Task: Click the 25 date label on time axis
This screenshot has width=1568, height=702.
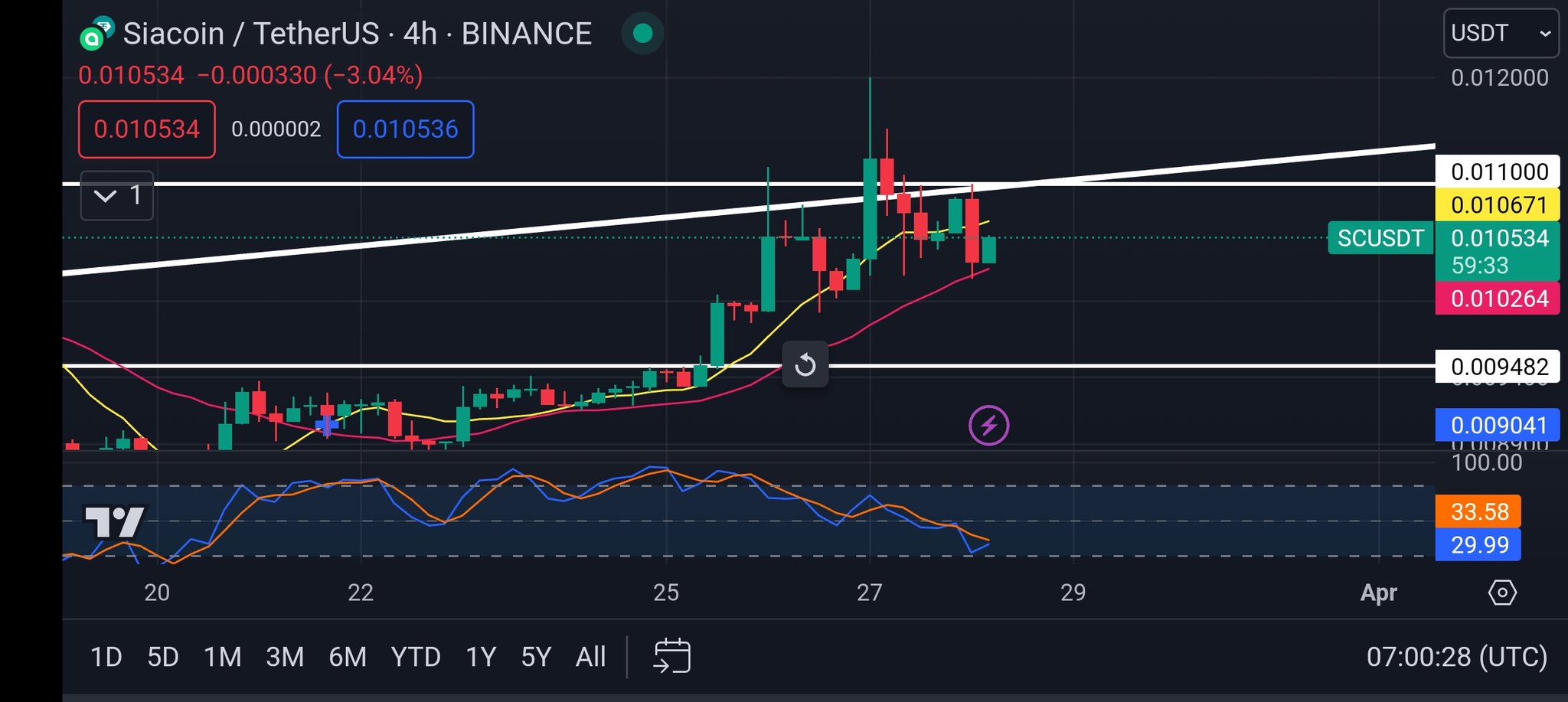Action: click(666, 593)
